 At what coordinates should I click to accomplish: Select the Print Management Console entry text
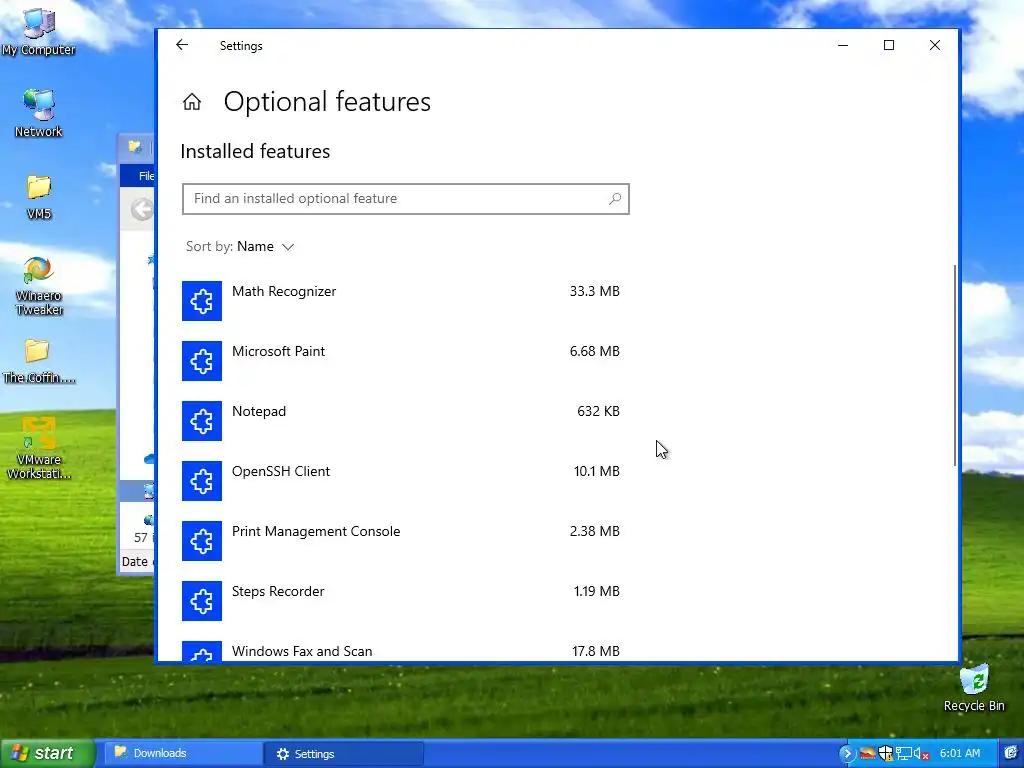[316, 532]
